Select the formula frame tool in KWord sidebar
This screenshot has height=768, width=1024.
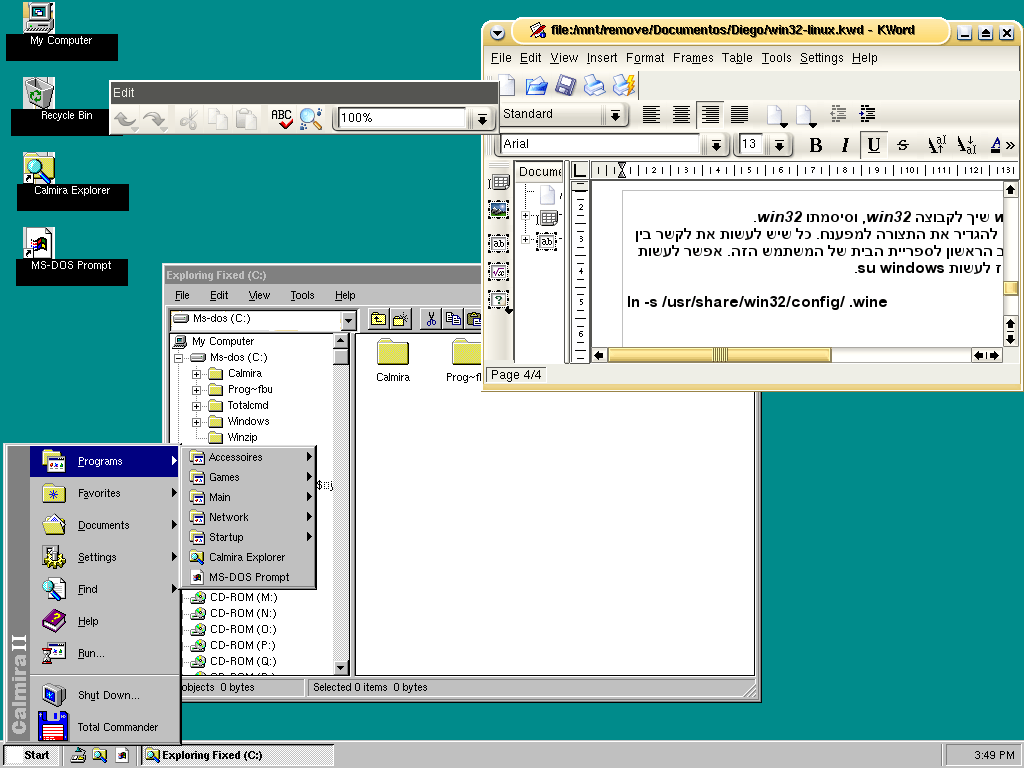(498, 272)
